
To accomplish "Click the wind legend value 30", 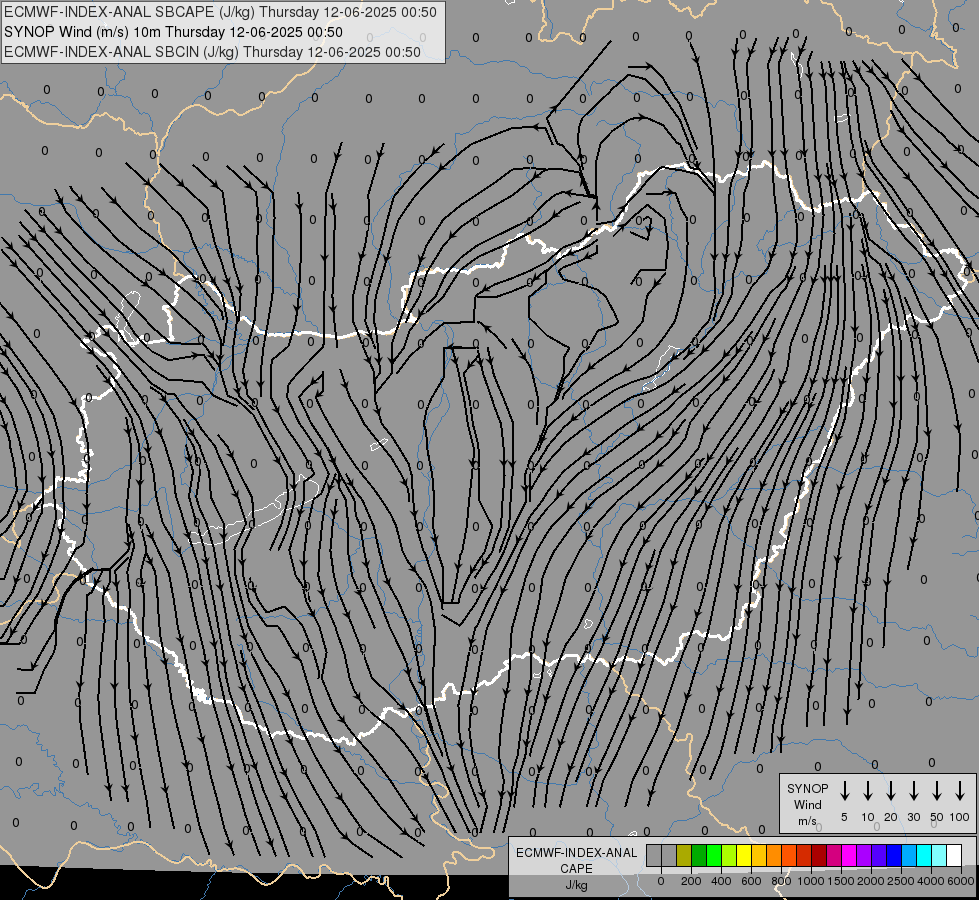I will pos(913,817).
